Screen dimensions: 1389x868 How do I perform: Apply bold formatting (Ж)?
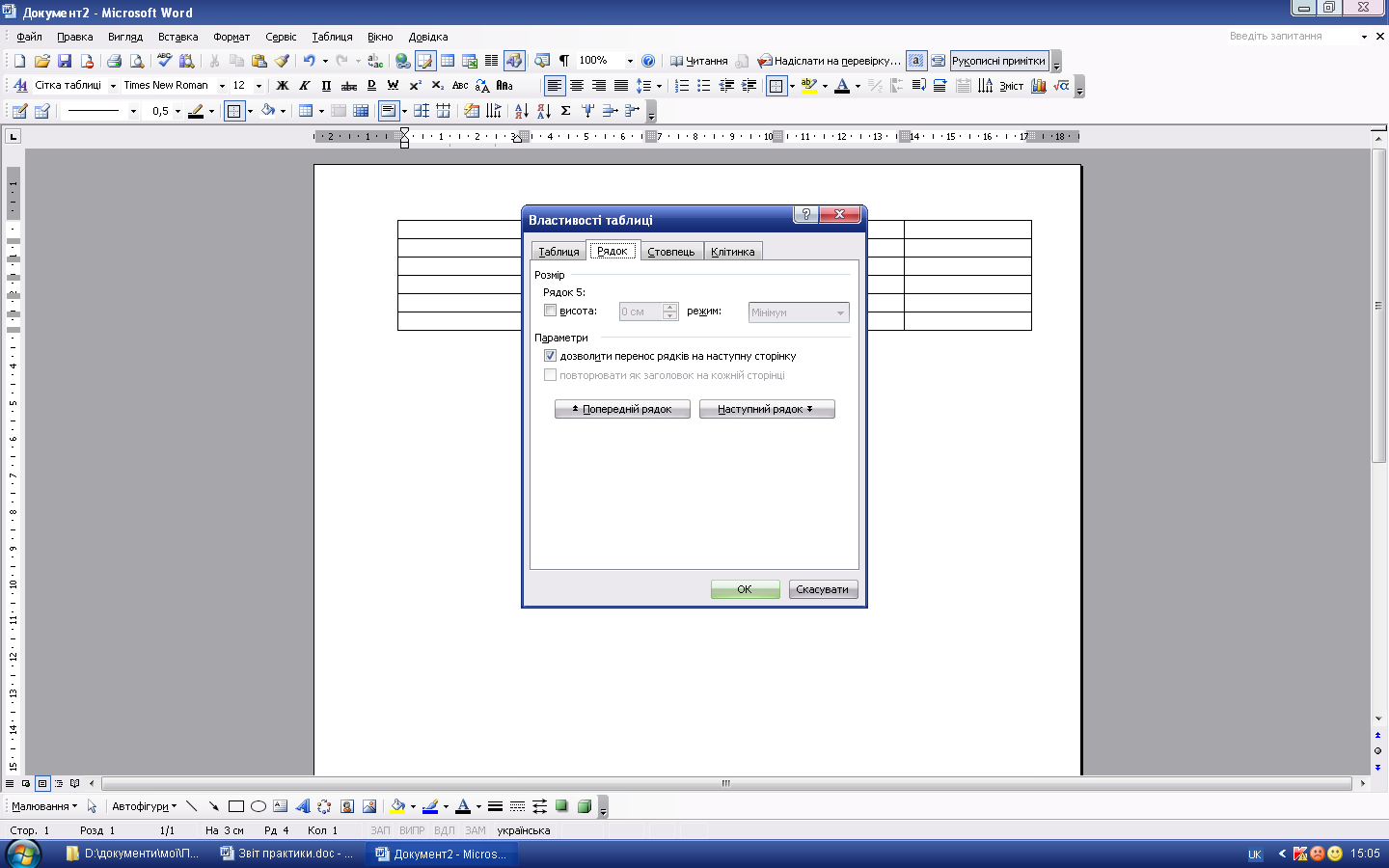[283, 86]
